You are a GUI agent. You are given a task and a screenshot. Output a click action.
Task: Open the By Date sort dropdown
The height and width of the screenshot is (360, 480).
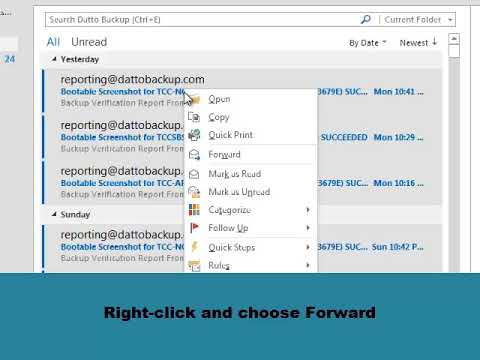pos(367,43)
